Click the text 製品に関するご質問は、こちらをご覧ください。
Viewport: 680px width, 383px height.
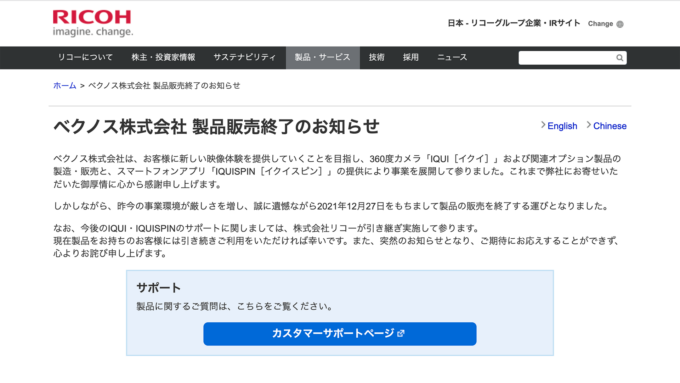tap(235, 307)
